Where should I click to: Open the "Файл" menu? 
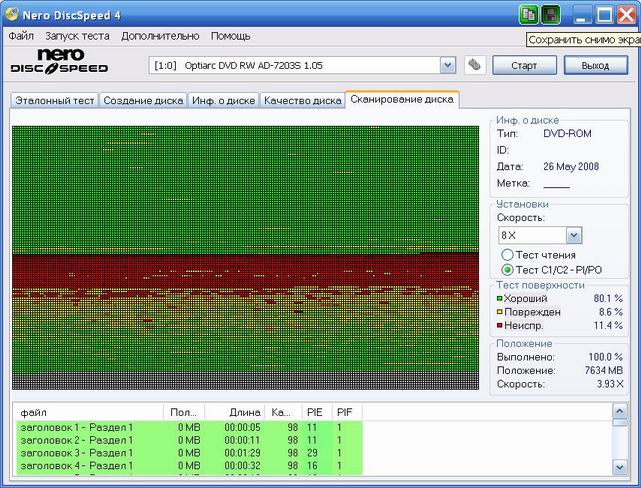point(21,36)
